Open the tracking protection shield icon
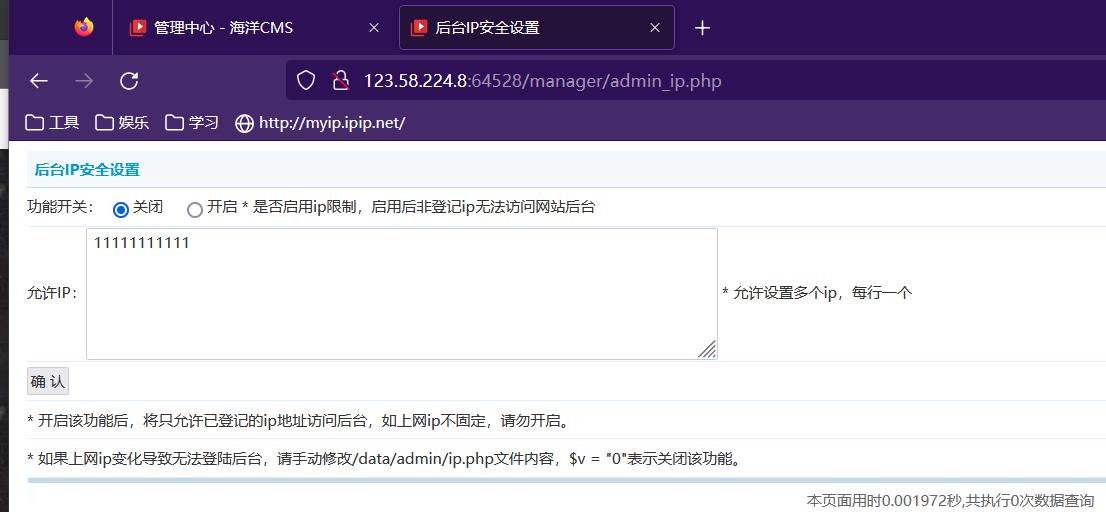This screenshot has width=1106, height=512. (x=305, y=80)
